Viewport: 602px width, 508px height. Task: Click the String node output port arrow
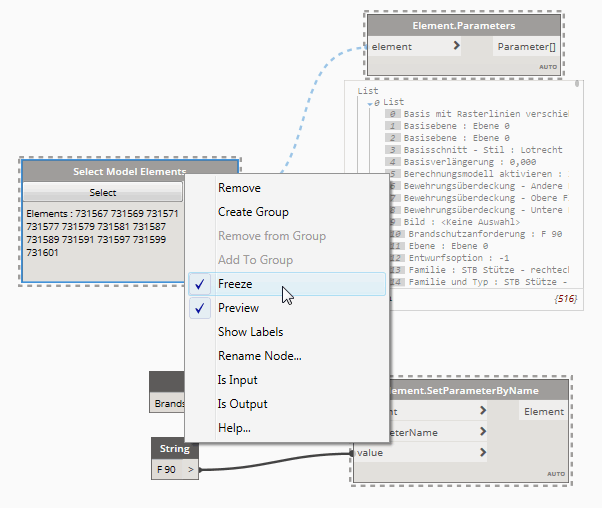point(192,468)
